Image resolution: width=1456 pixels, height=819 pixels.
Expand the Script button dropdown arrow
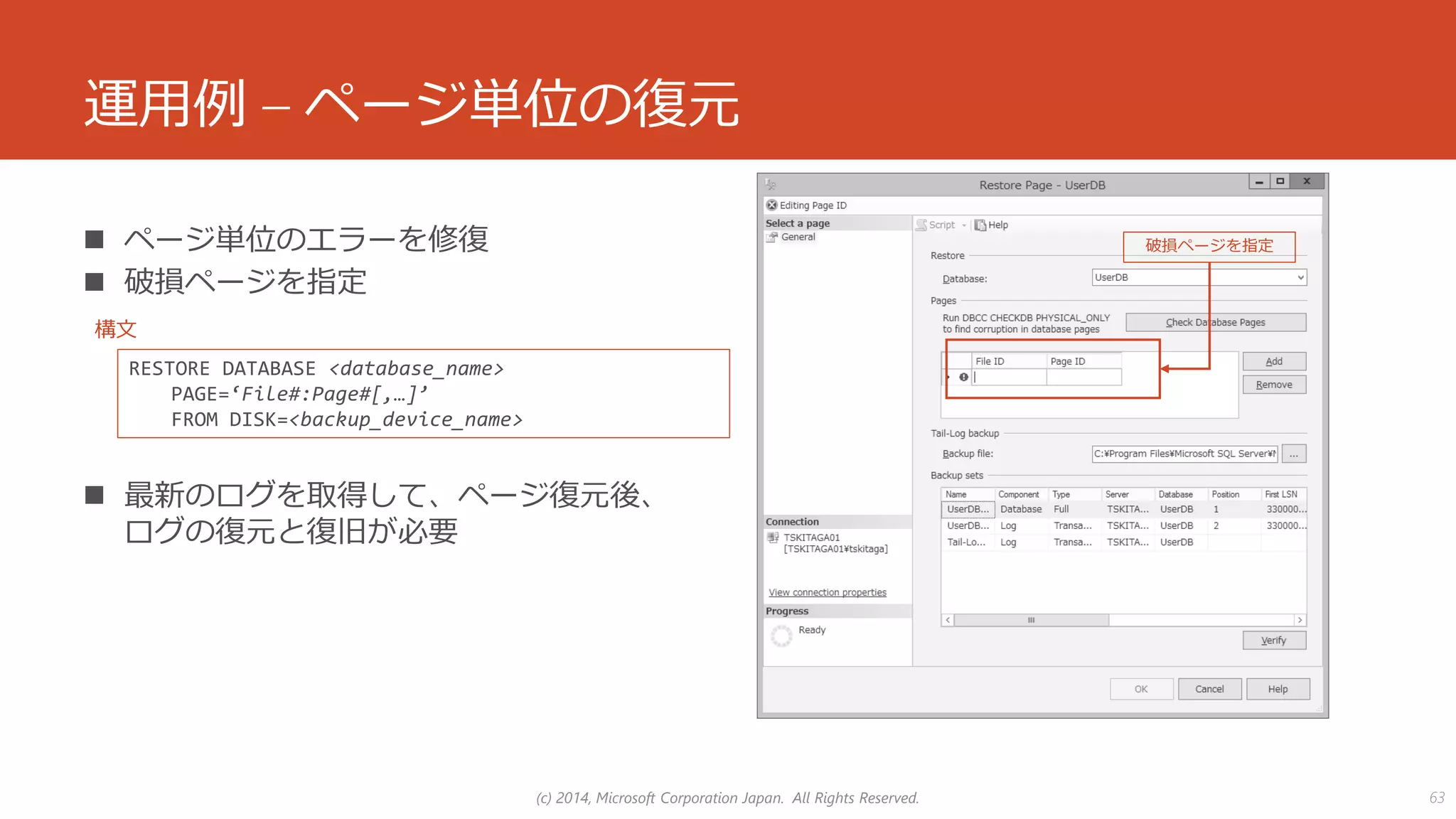click(964, 225)
